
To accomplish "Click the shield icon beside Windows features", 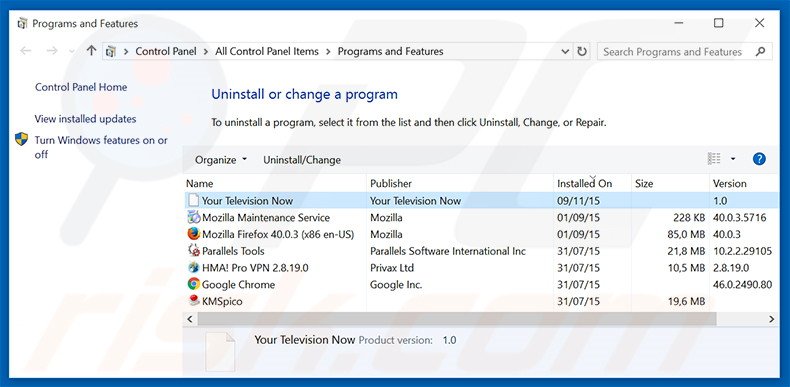I will click(21, 139).
